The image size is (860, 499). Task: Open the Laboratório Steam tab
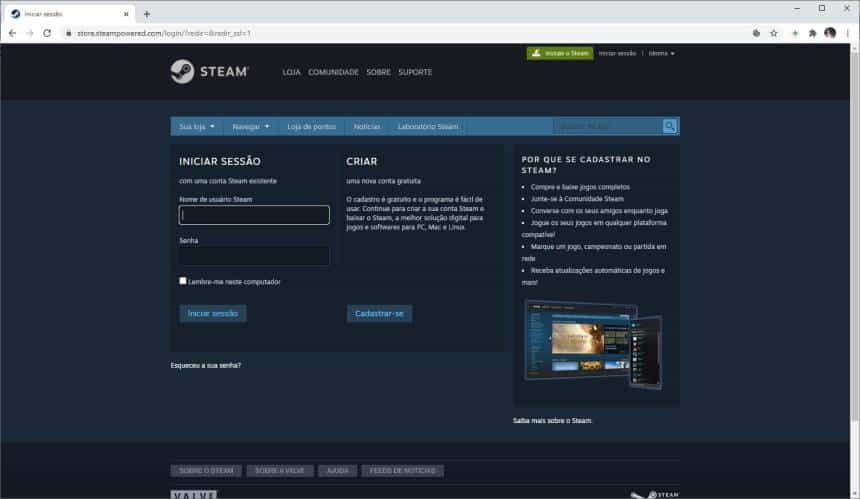428,127
